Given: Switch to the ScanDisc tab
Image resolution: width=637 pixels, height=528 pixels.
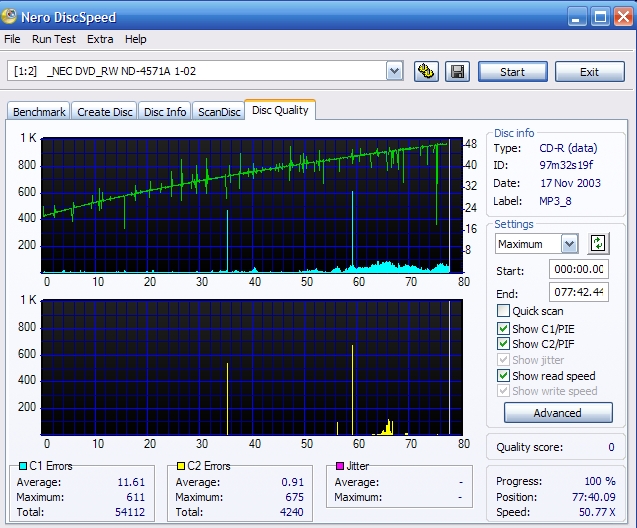Looking at the screenshot, I should pyautogui.click(x=219, y=112).
